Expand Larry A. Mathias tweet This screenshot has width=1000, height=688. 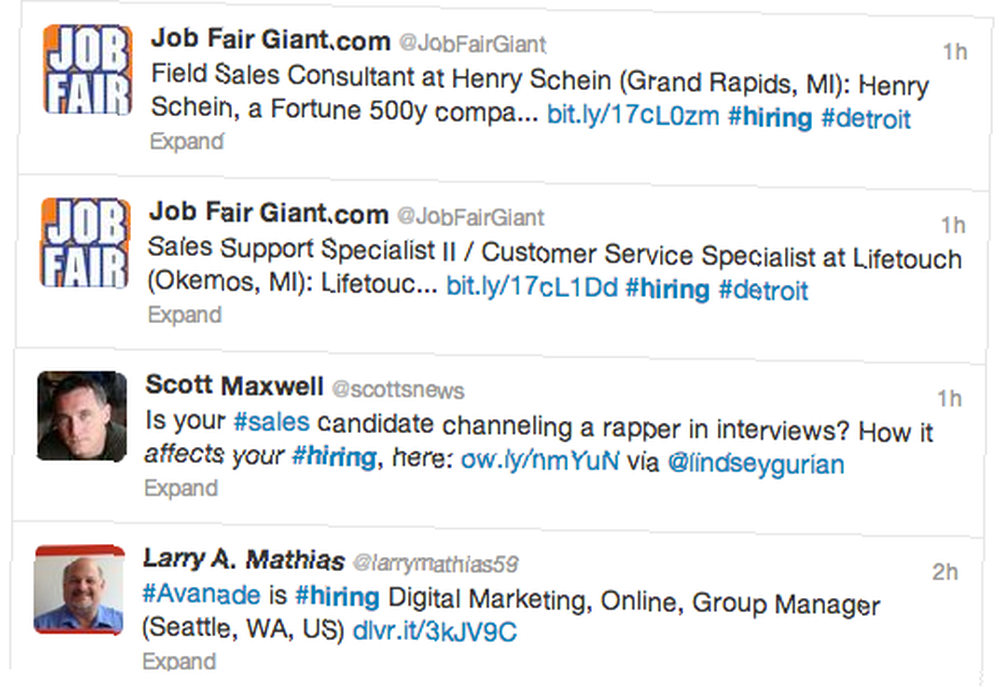click(x=179, y=661)
